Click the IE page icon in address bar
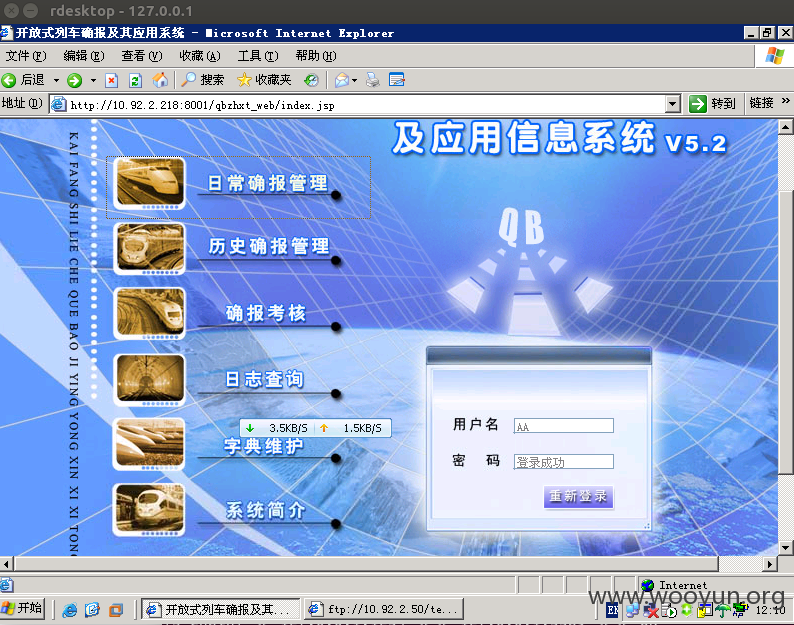The width and height of the screenshot is (794, 625). click(x=59, y=104)
